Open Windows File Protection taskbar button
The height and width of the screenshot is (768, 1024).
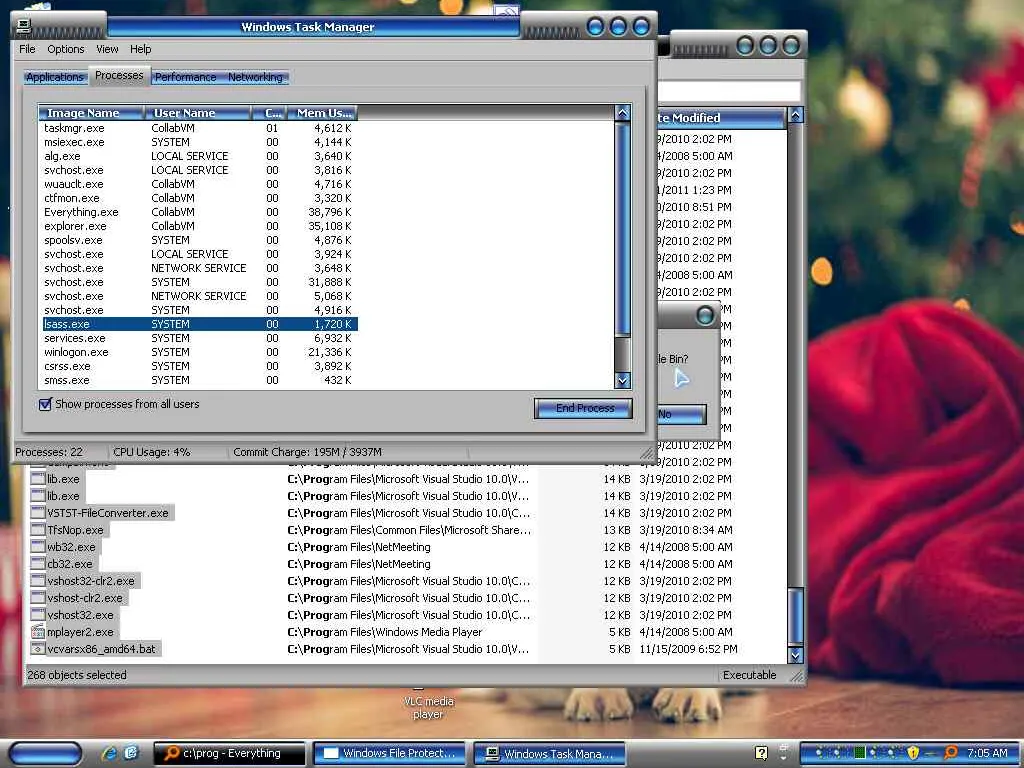click(390, 754)
